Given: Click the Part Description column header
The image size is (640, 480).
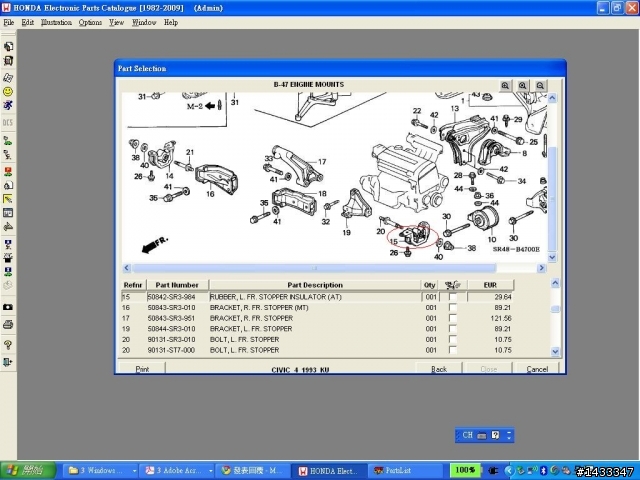Looking at the screenshot, I should [315, 285].
